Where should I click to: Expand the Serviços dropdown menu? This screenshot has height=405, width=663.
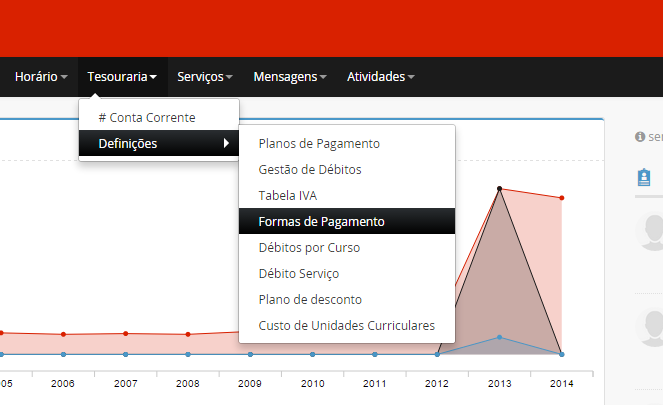(205, 76)
